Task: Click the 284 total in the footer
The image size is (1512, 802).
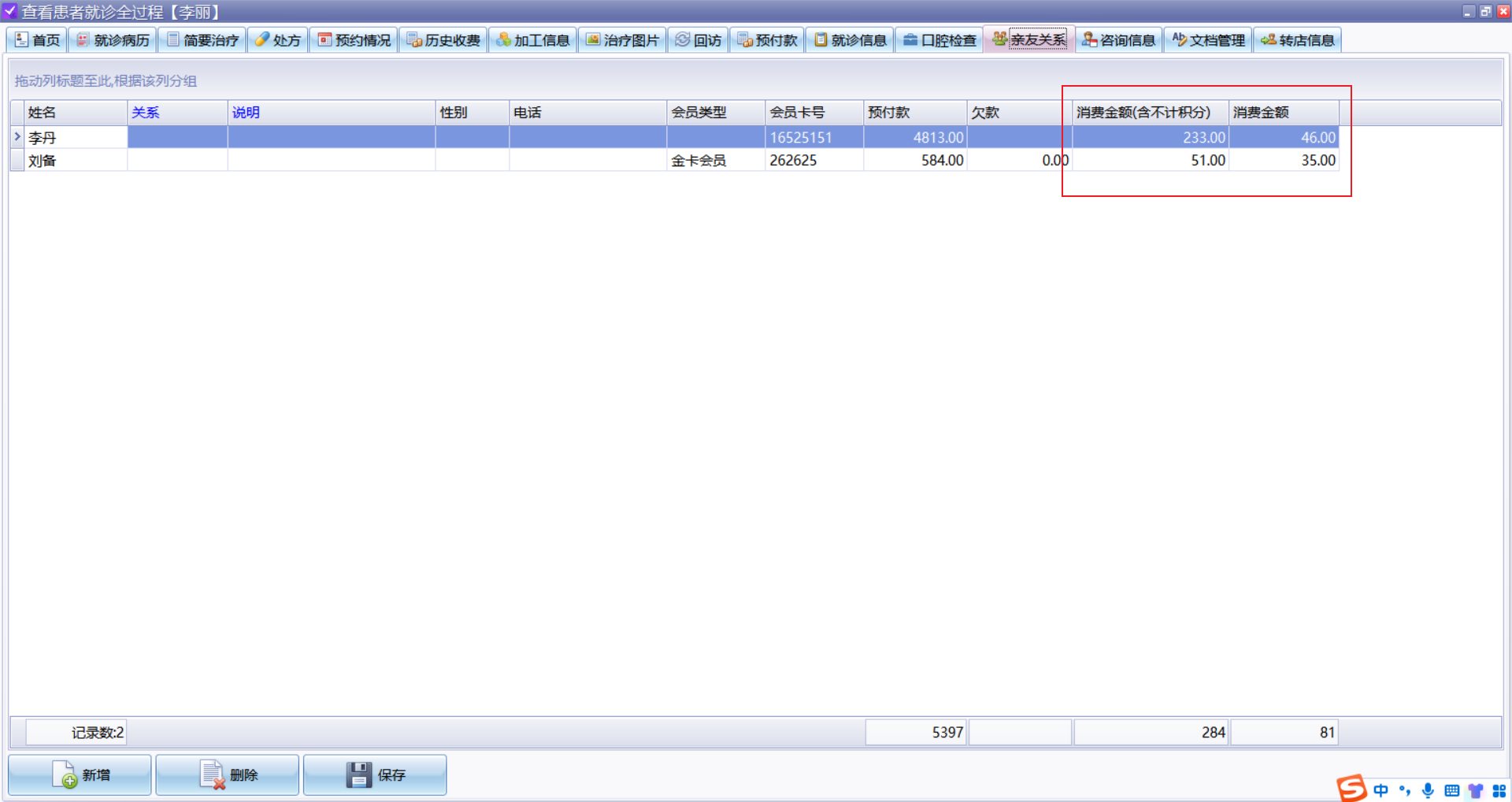Action: coord(1151,733)
